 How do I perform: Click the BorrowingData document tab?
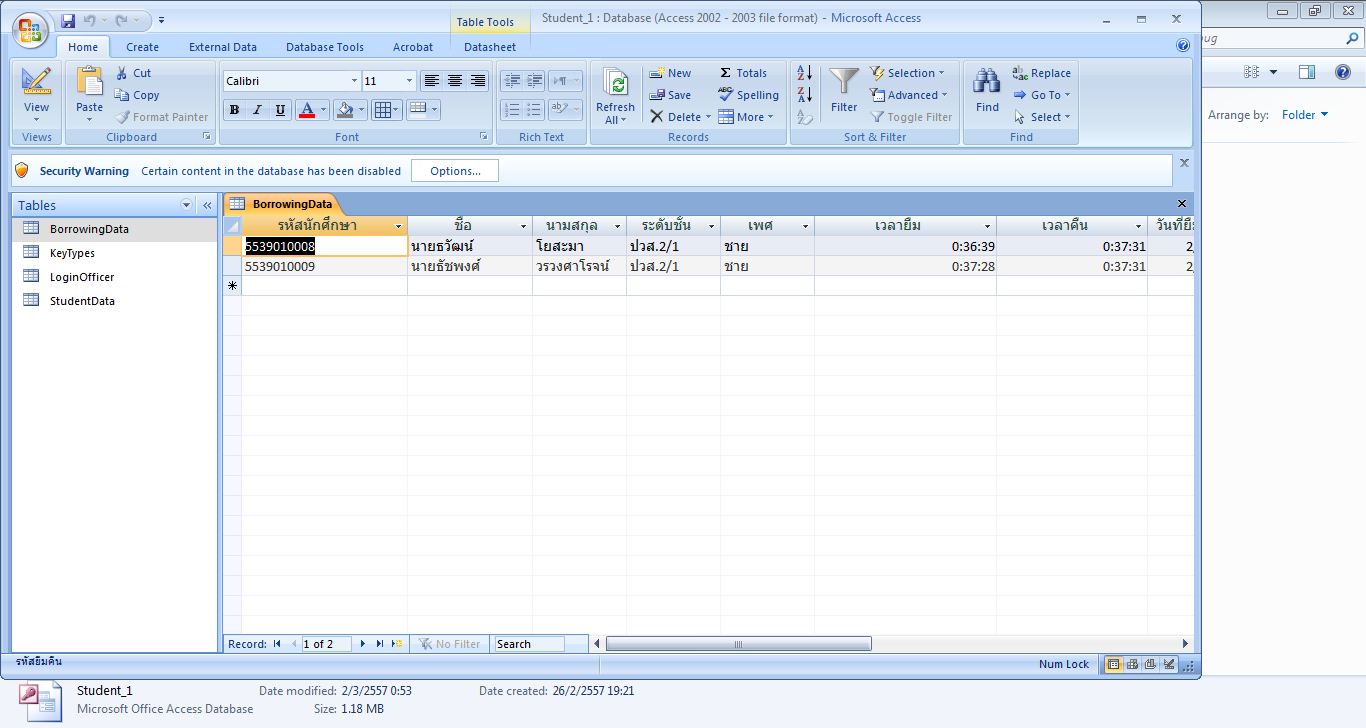click(x=282, y=203)
